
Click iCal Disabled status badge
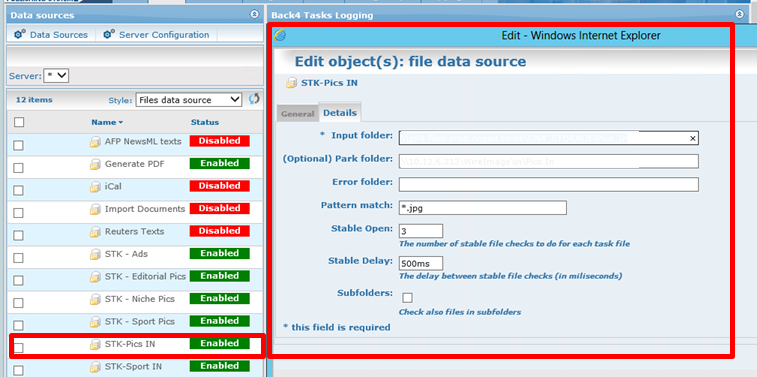220,186
